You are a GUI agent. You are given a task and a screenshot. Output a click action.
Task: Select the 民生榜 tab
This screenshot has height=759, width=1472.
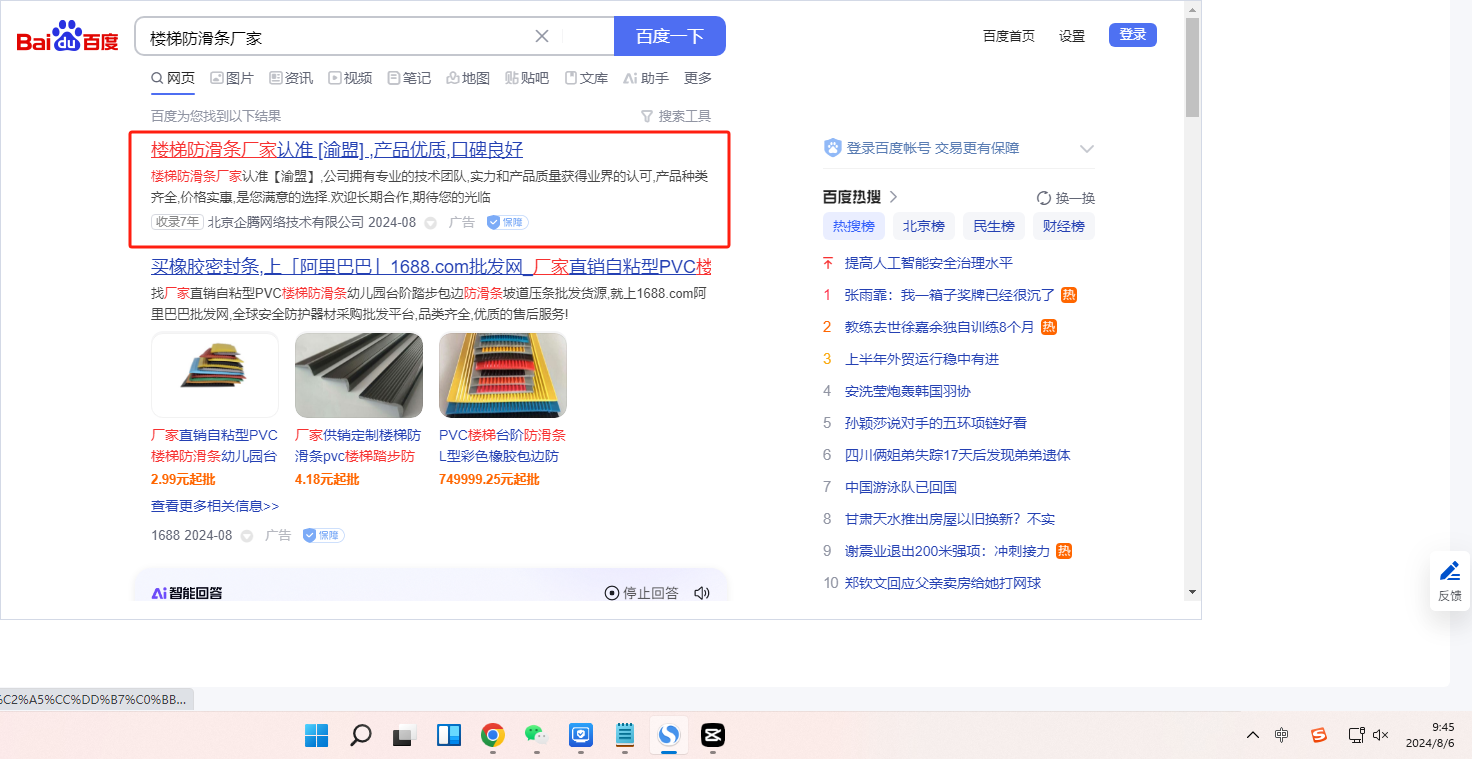tap(994, 226)
